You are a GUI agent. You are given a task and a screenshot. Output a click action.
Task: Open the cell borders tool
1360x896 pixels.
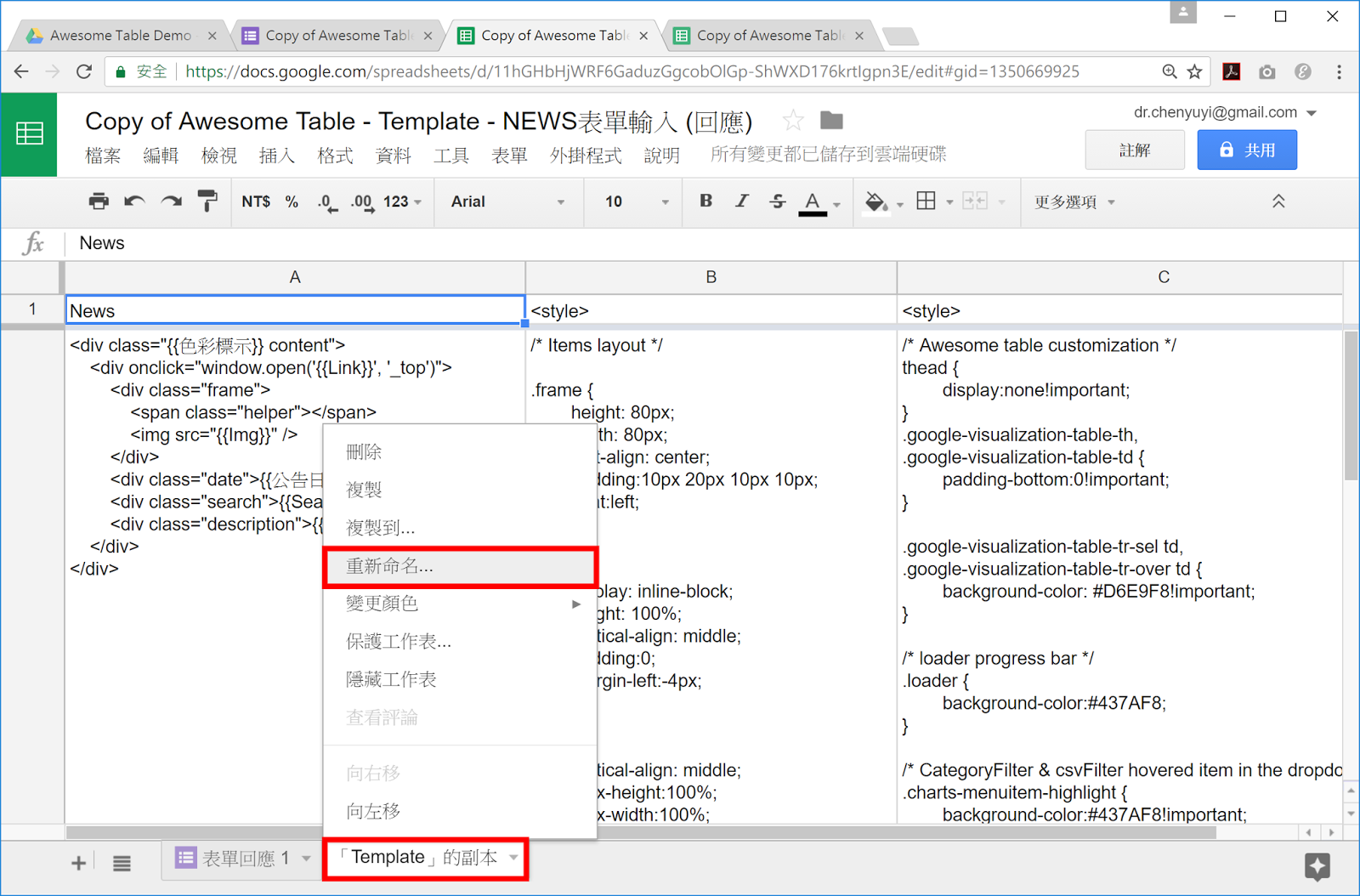click(926, 201)
